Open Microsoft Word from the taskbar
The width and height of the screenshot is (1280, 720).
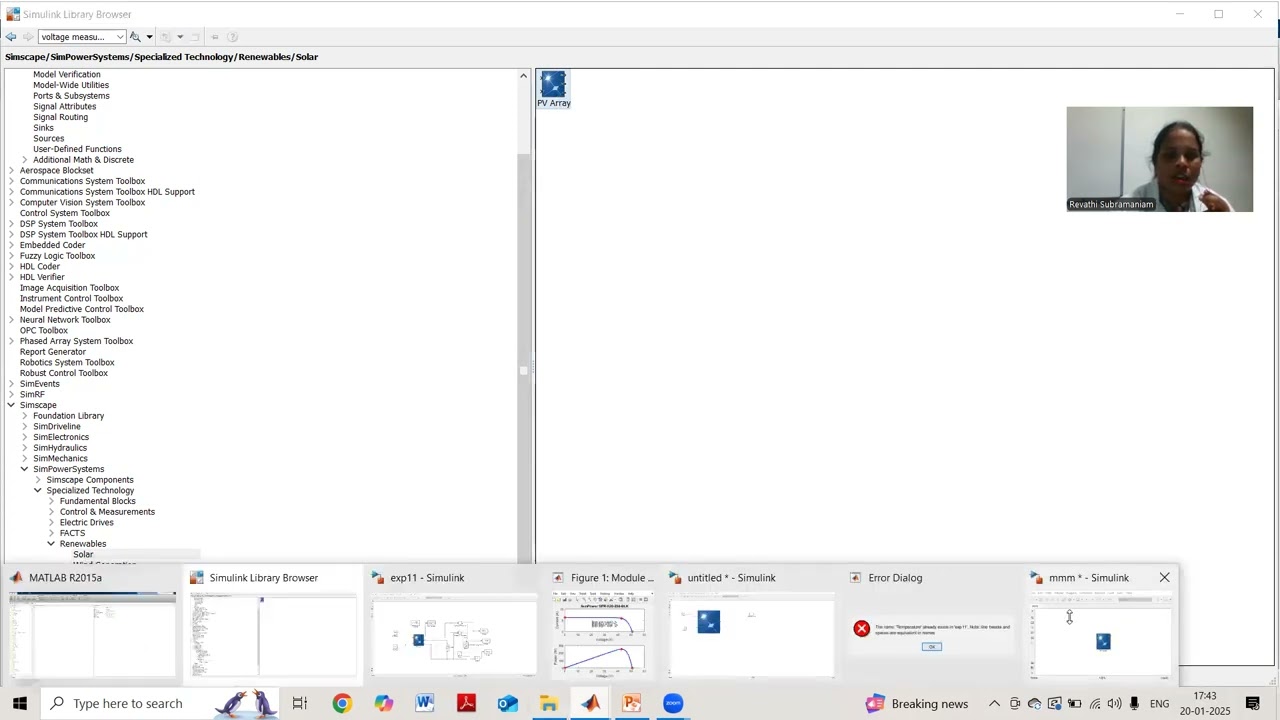pyautogui.click(x=425, y=703)
